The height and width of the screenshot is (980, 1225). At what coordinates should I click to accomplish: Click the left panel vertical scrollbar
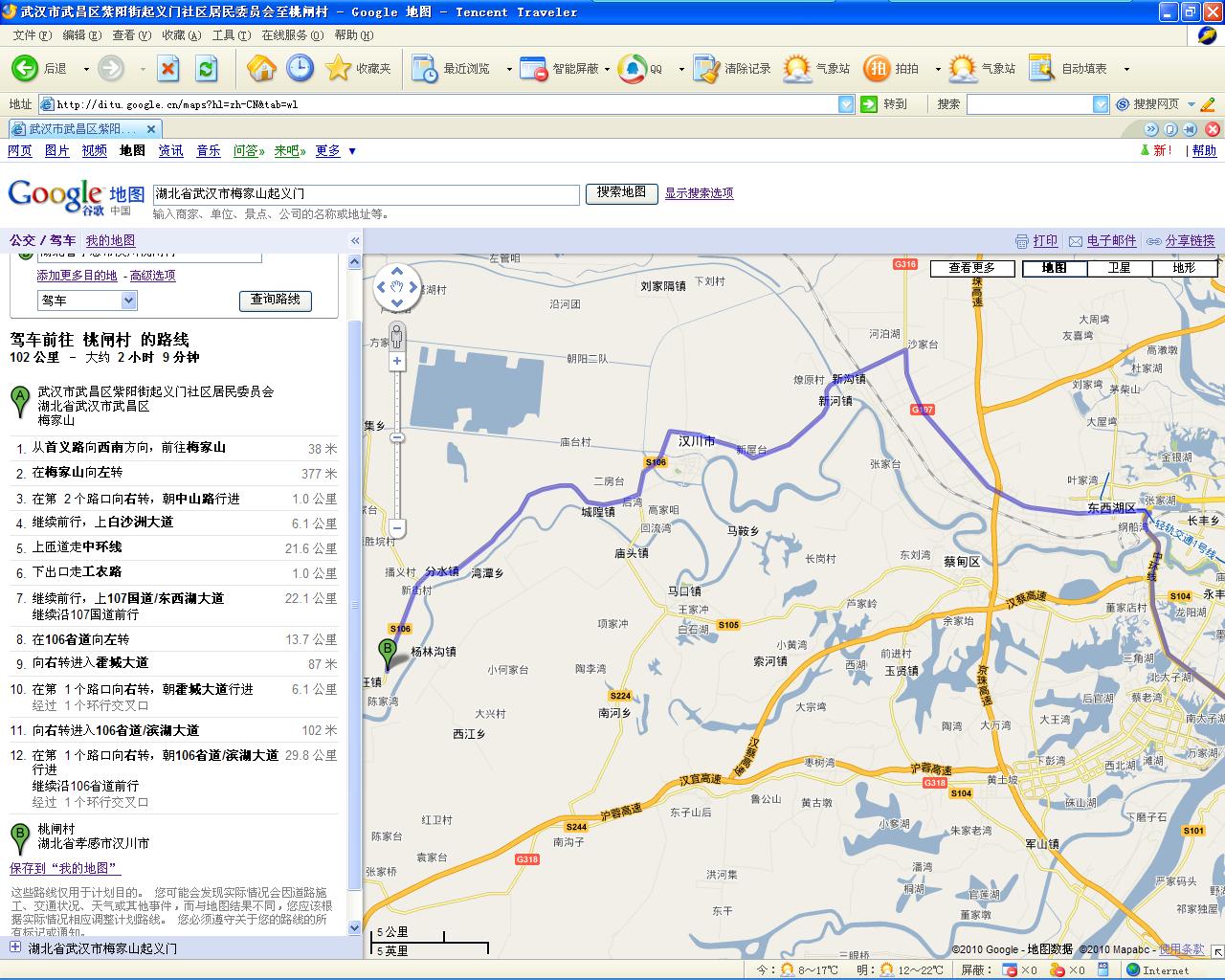pos(355,603)
